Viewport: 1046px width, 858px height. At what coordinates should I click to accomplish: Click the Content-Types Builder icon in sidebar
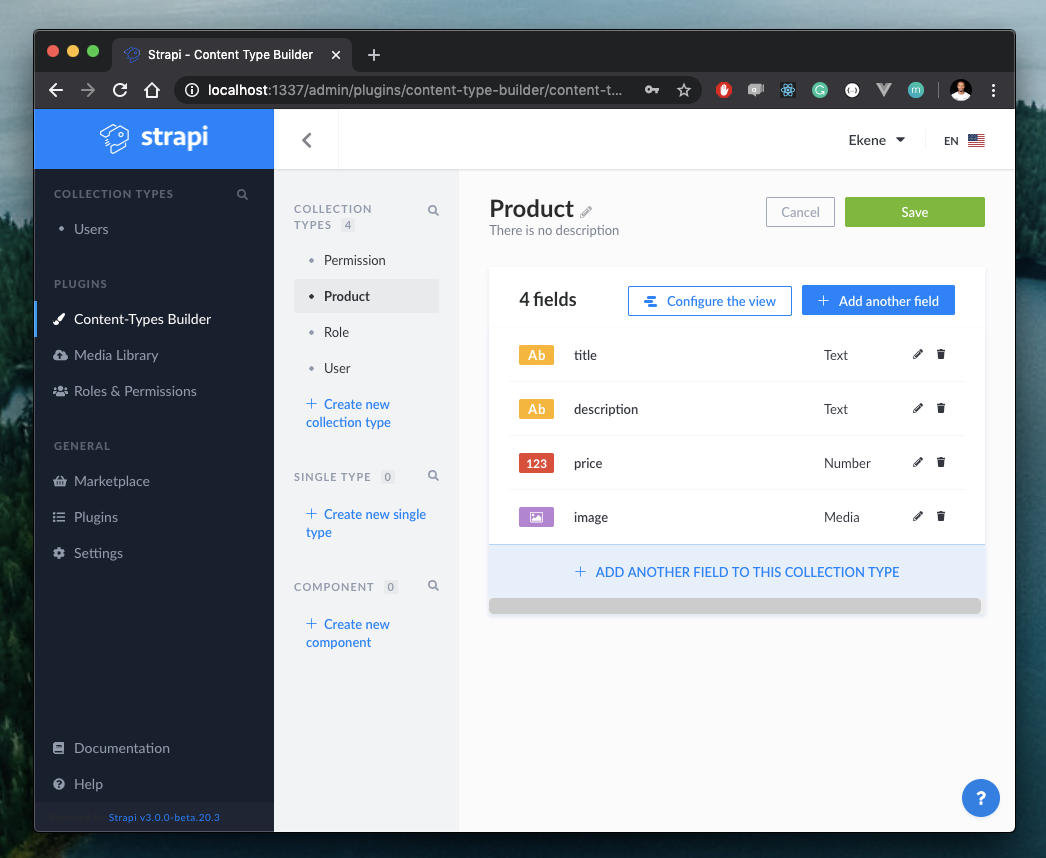[57, 319]
